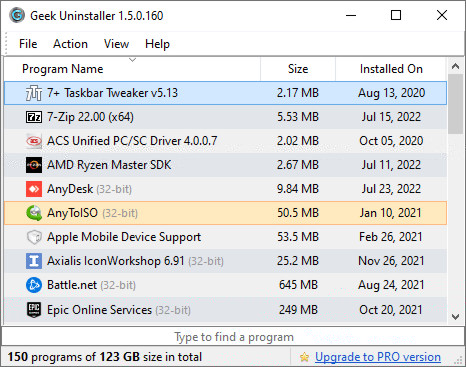Click the 7+ Taskbar Tweaker program icon
The image size is (466, 367).
coord(34,93)
